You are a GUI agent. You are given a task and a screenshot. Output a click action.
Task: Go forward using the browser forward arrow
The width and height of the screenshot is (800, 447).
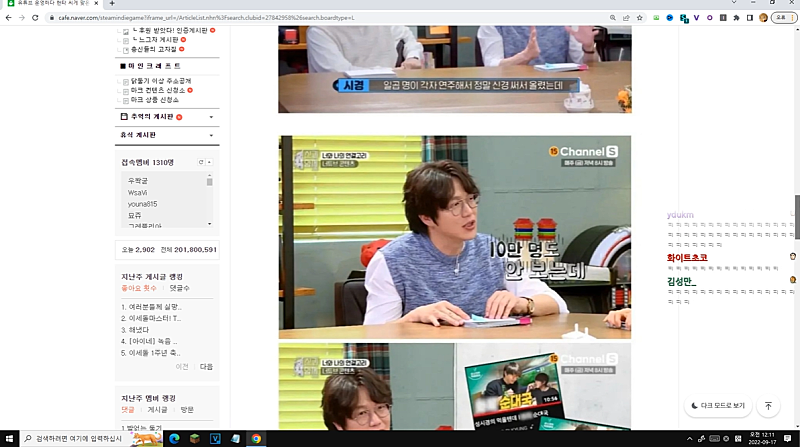point(22,17)
